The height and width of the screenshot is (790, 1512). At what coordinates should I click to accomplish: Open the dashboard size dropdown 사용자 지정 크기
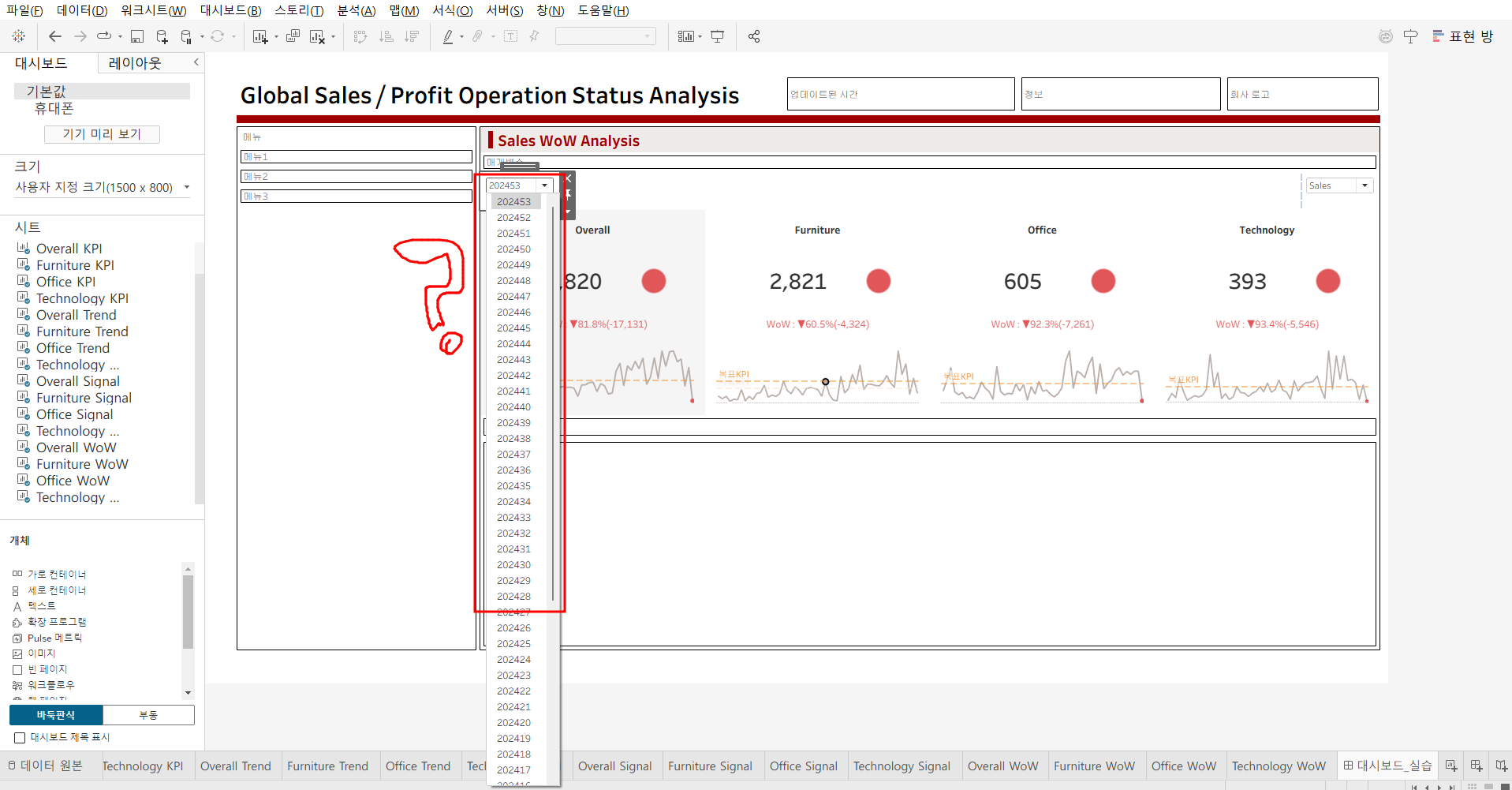click(x=103, y=187)
